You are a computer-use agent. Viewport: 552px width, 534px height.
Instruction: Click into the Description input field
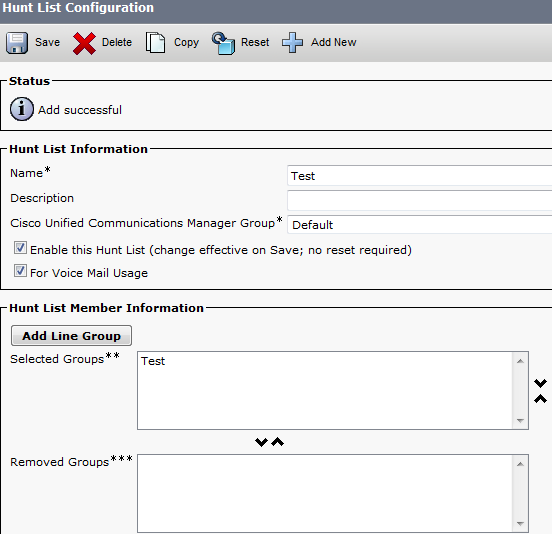tap(420, 200)
